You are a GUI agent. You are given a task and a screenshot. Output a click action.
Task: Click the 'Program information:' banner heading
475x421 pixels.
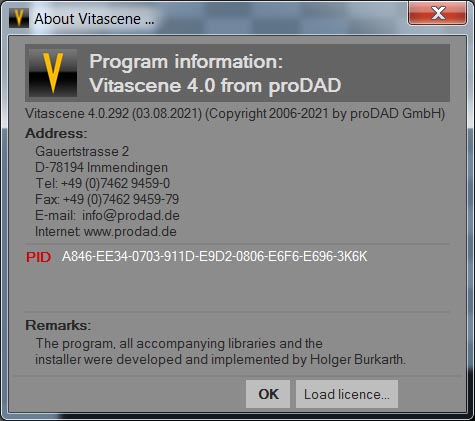(x=186, y=62)
